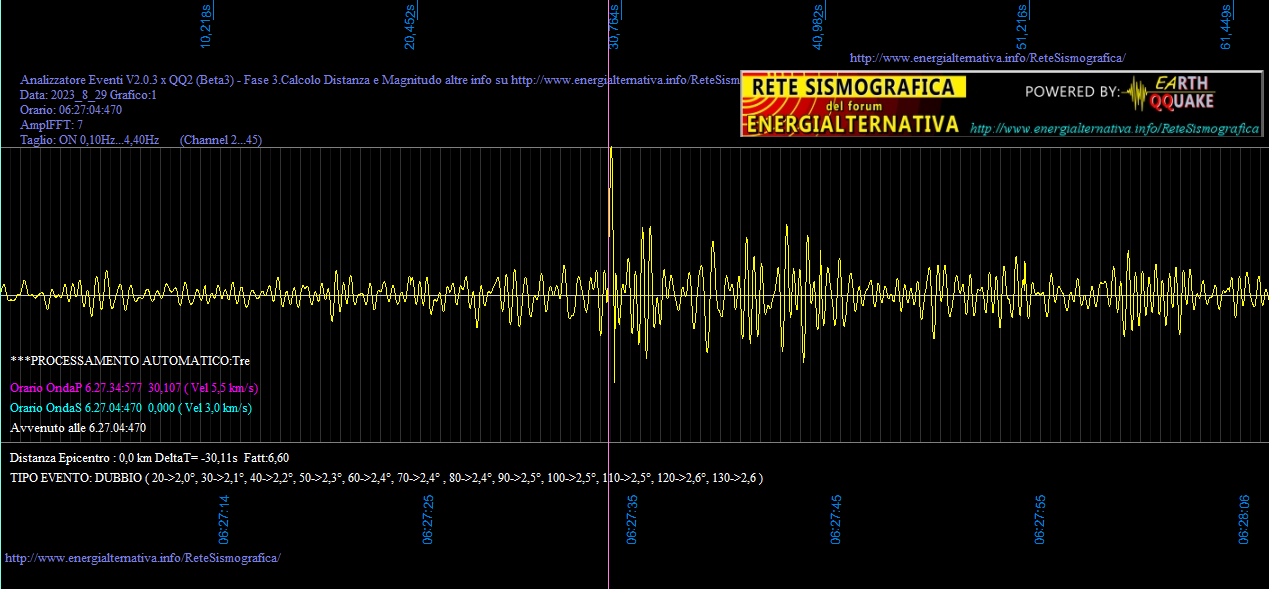The height and width of the screenshot is (589, 1269).
Task: Open the ReteSismografica link at bottom left
Action: coord(143,557)
